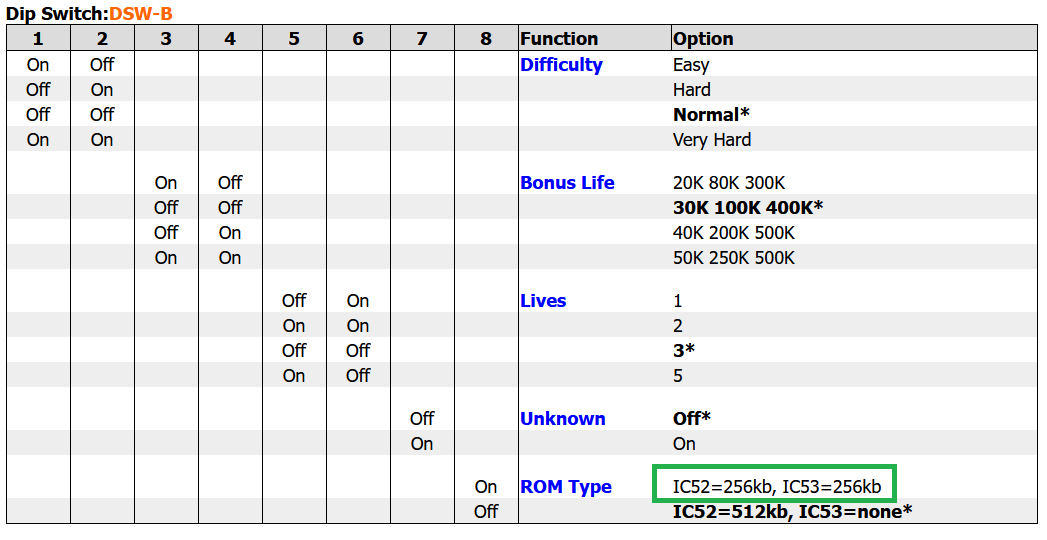This screenshot has width=1047, height=540.
Task: Click the blue Difficulty label
Action: [562, 65]
